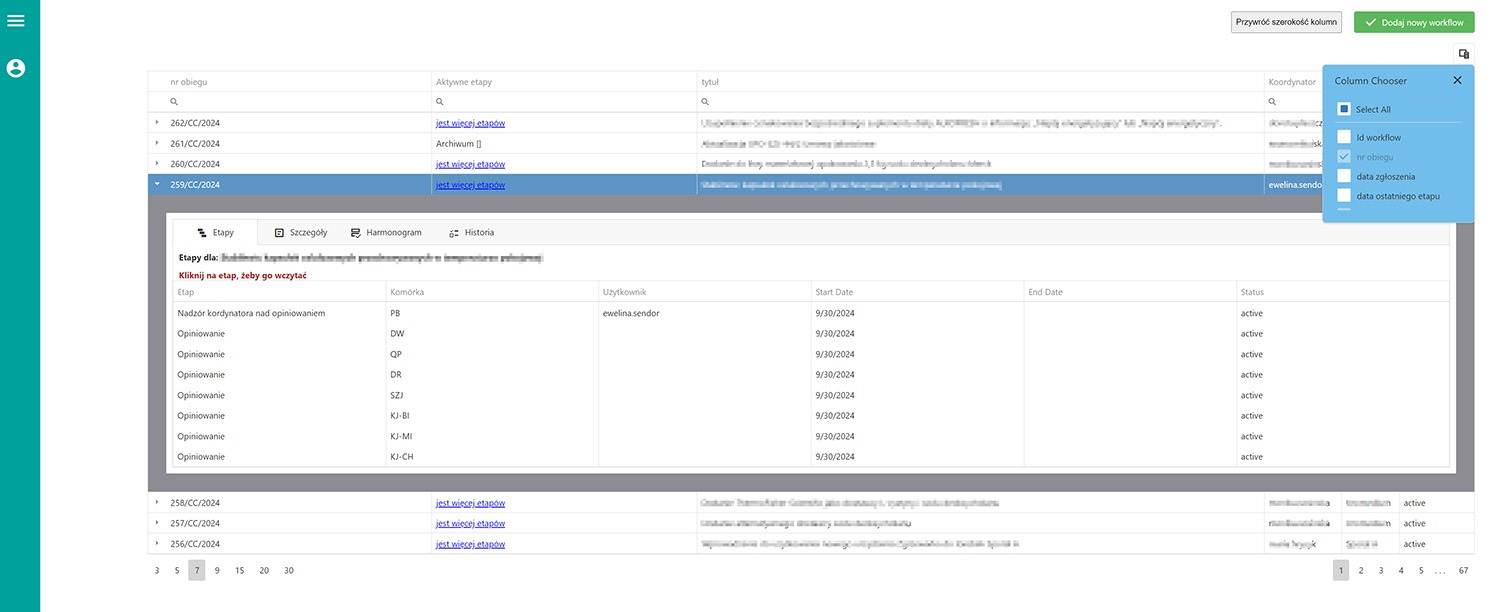Image resolution: width=1500 pixels, height=612 pixels.
Task: Click Start Date column header
Action: pyautogui.click(x=917, y=292)
